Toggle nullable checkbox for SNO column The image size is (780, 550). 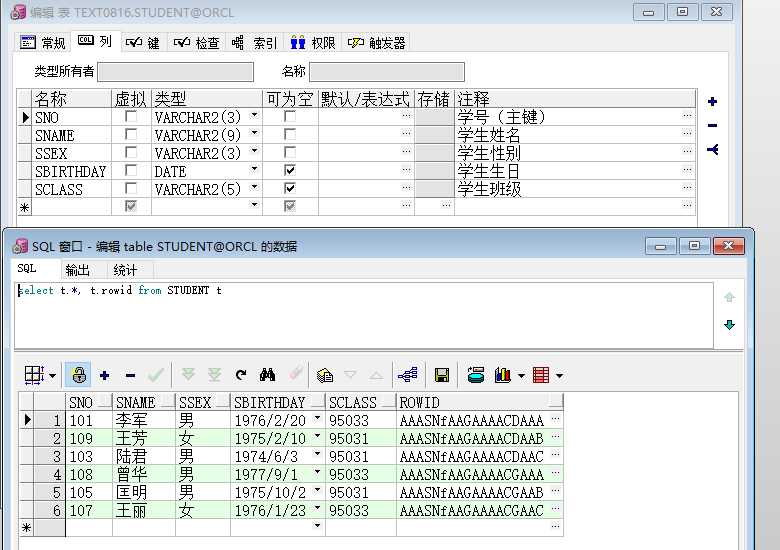pyautogui.click(x=290, y=116)
